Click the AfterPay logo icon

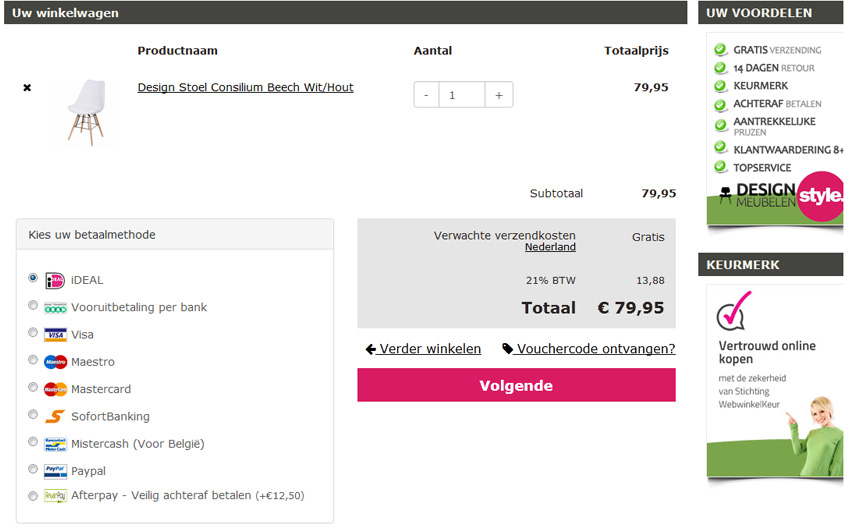click(x=55, y=496)
